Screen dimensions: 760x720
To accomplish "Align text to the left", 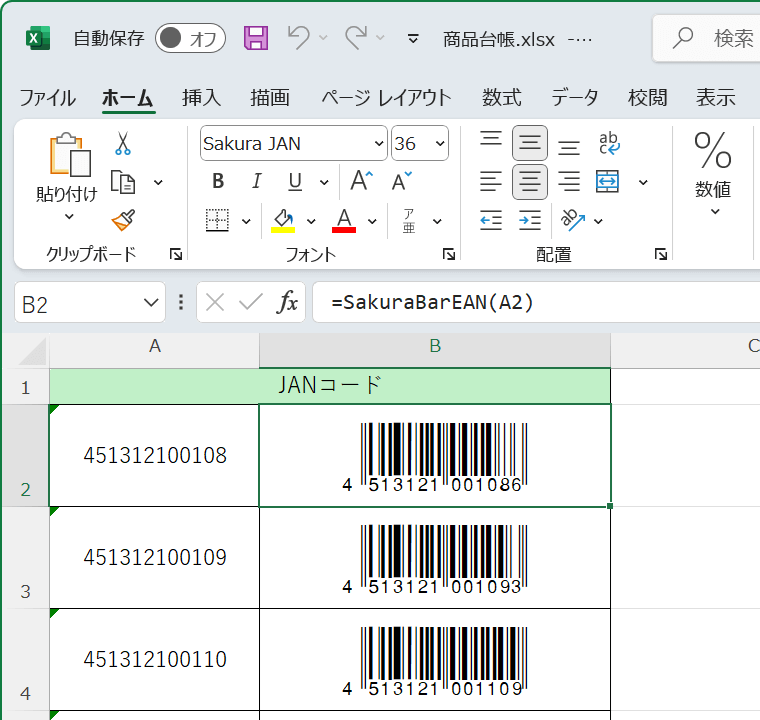I will click(x=491, y=182).
